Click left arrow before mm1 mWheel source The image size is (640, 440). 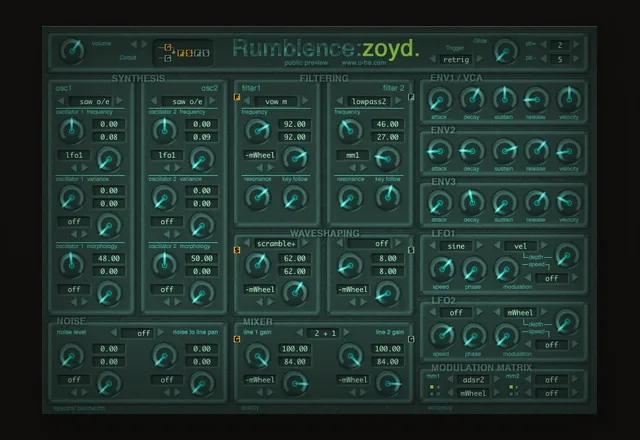(x=450, y=393)
